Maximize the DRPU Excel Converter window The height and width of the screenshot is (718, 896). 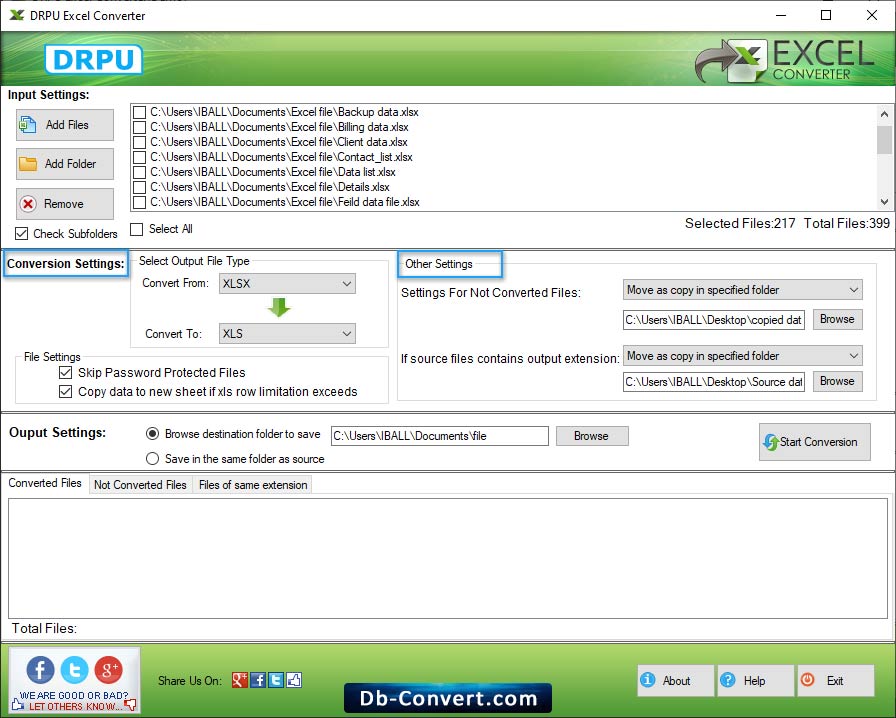pyautogui.click(x=826, y=15)
